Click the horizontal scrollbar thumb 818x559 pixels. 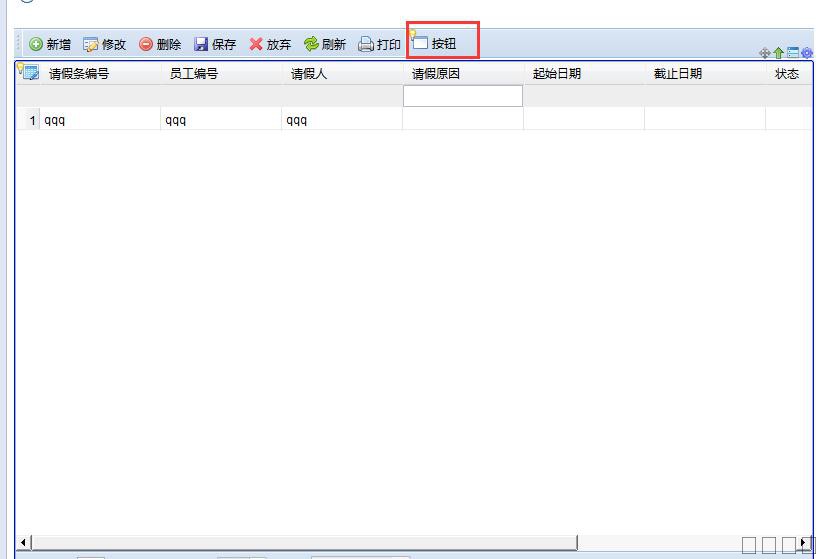click(x=304, y=542)
